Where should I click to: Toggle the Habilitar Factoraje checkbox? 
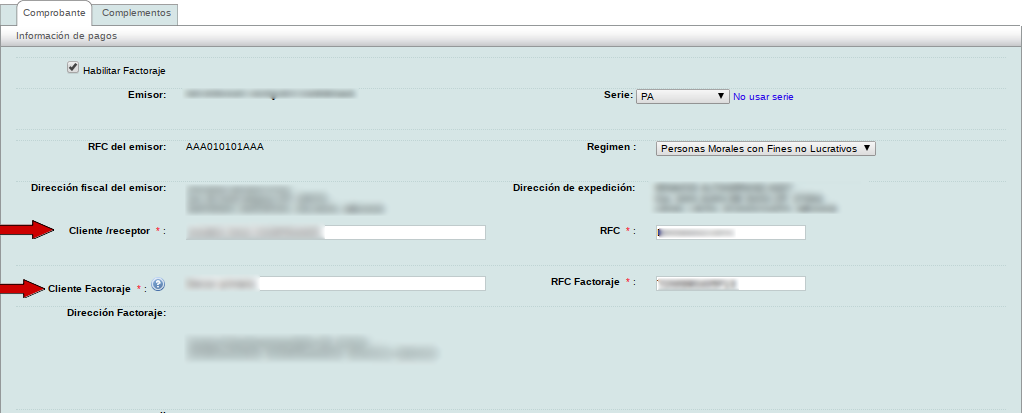(x=72, y=68)
